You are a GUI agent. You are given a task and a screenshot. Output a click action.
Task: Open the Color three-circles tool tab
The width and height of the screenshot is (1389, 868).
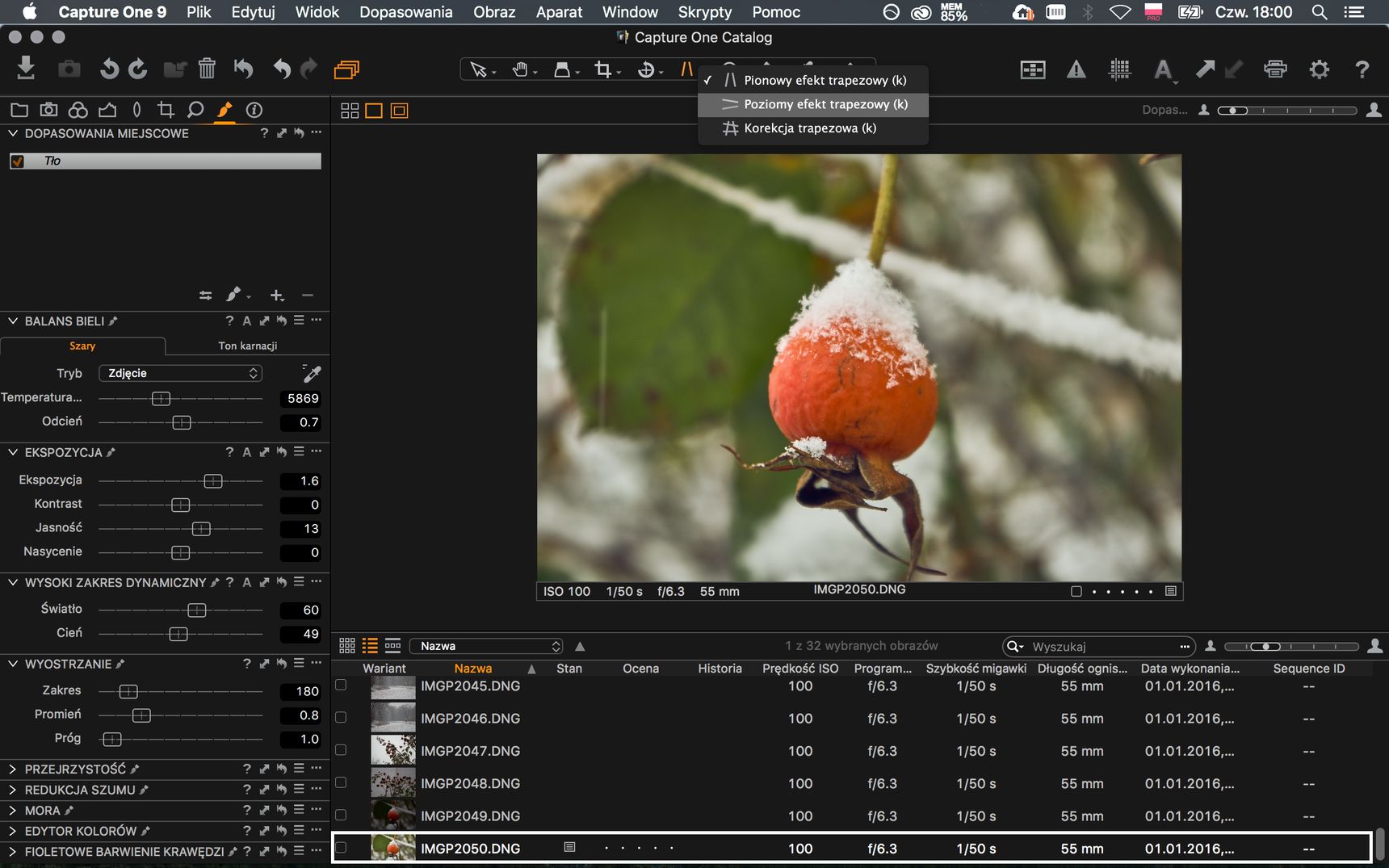pos(78,110)
